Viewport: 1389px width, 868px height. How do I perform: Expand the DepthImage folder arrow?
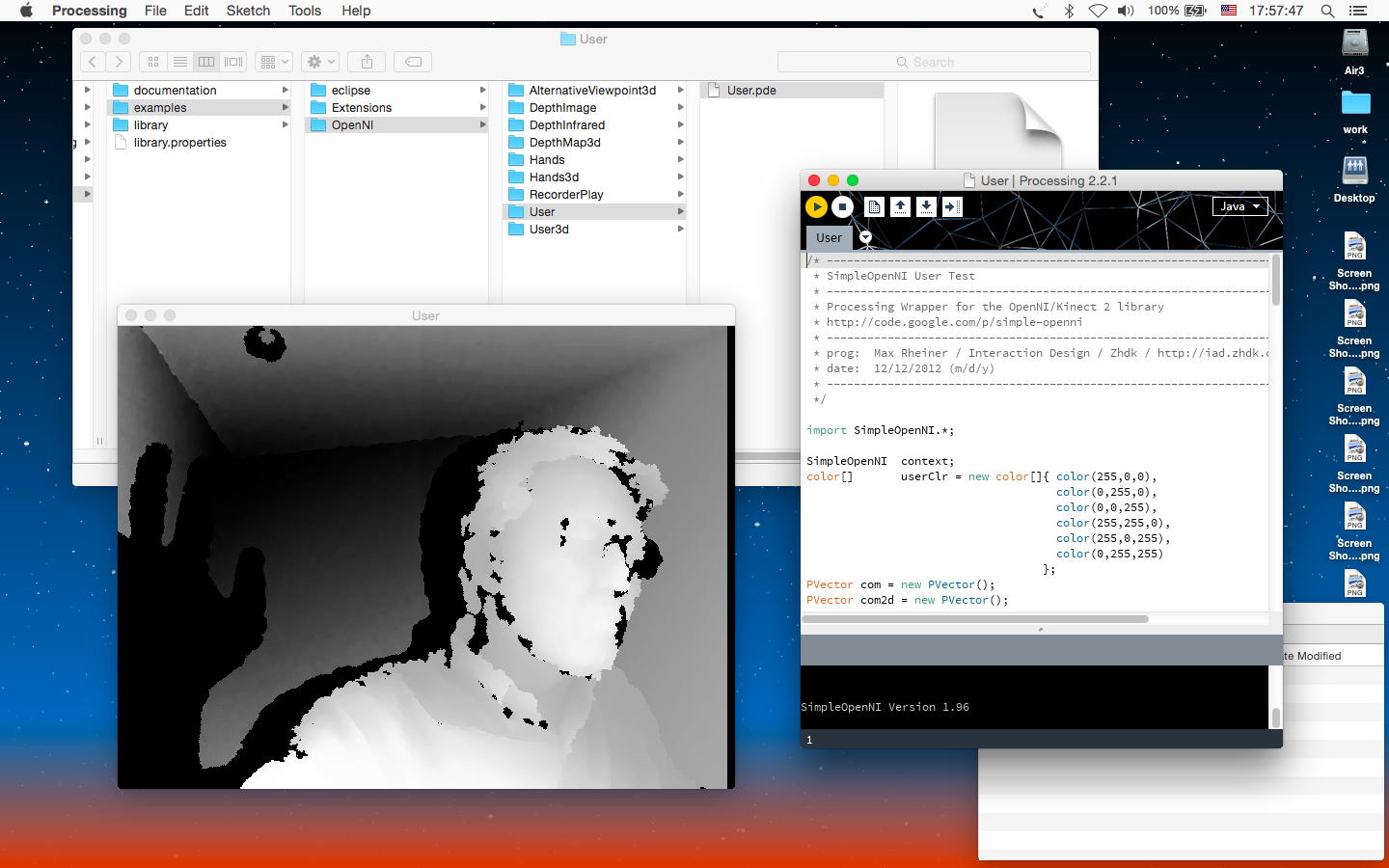pyautogui.click(x=680, y=108)
